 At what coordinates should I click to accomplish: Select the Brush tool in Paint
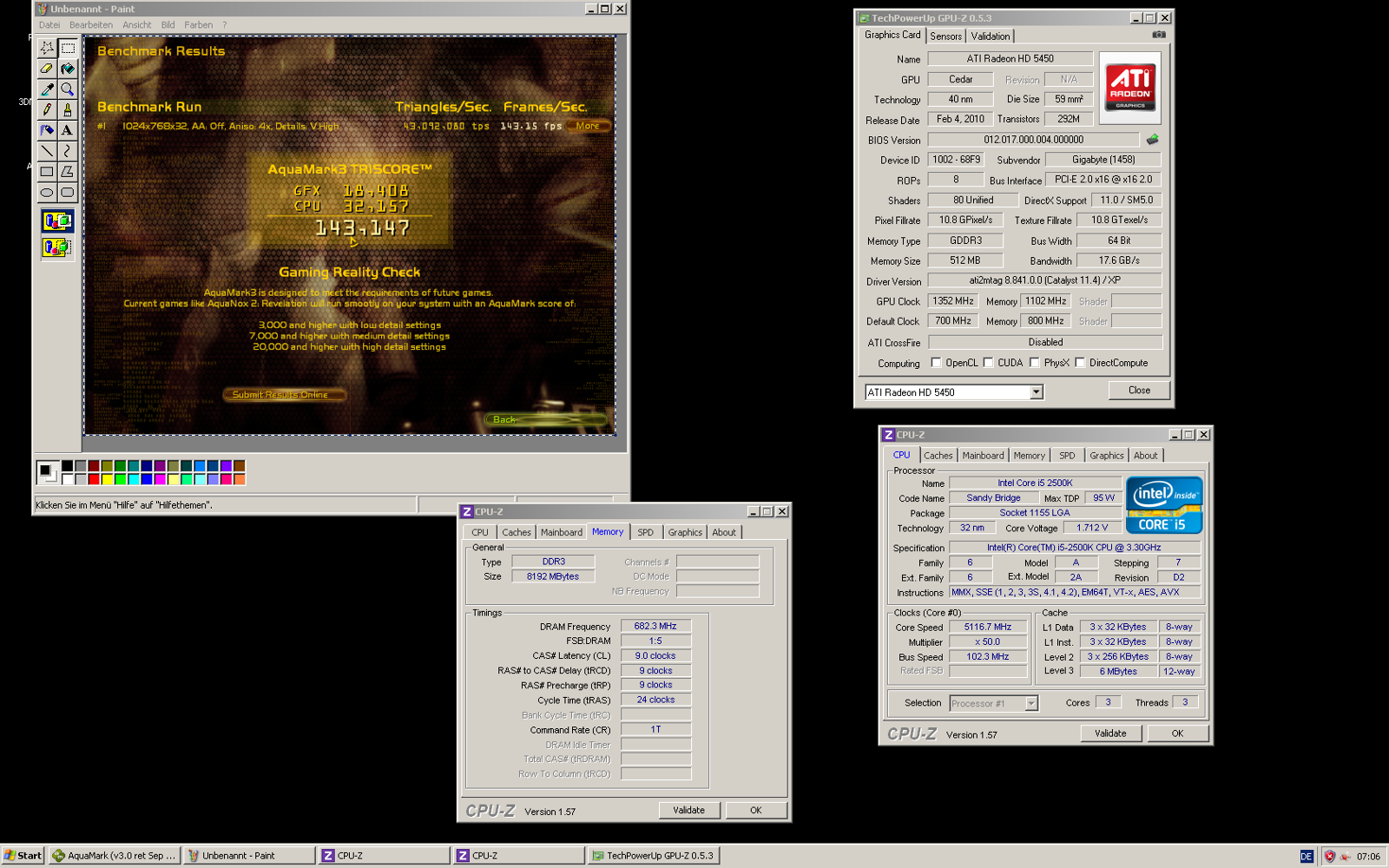point(68,110)
